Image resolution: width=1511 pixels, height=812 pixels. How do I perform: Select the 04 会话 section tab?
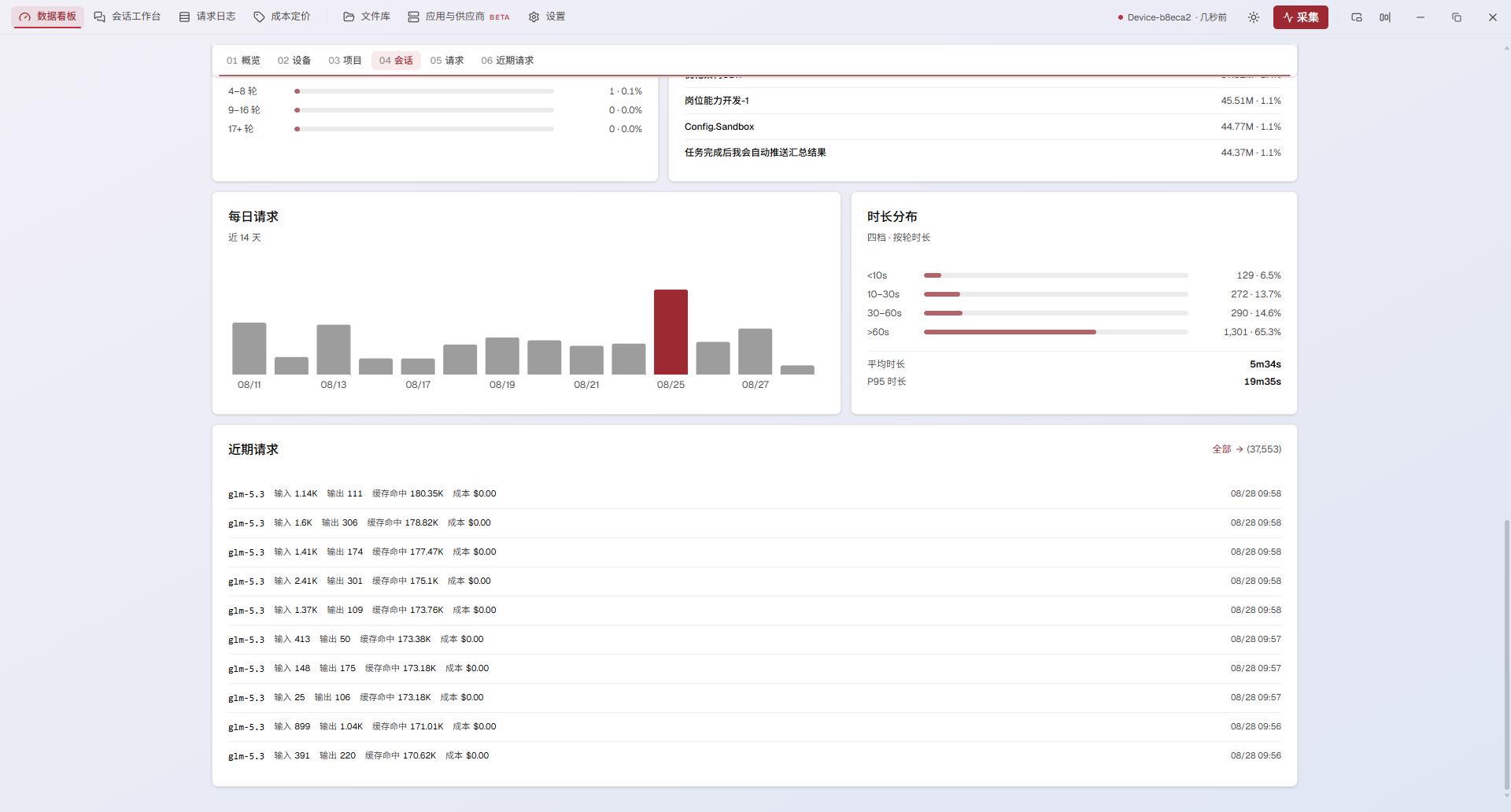click(396, 61)
